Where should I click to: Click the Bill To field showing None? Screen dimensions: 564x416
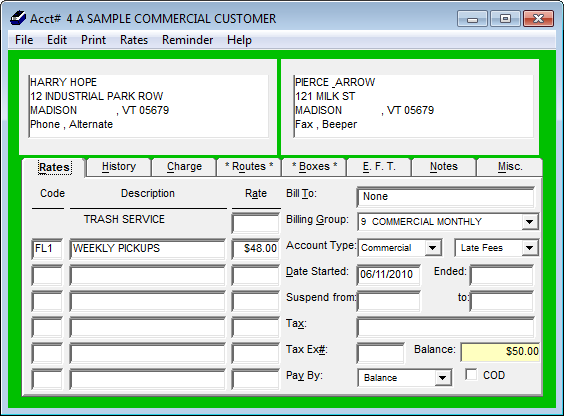coord(445,197)
